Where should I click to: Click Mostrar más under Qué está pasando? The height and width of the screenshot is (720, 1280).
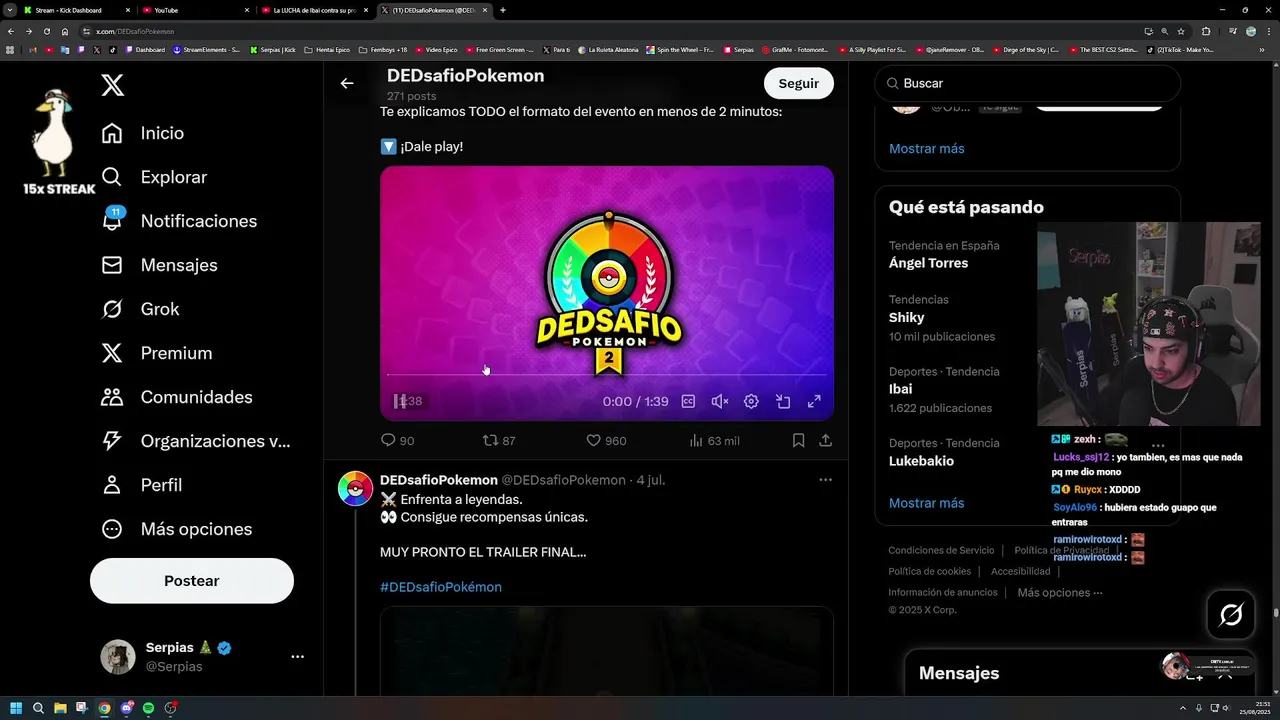click(x=927, y=503)
